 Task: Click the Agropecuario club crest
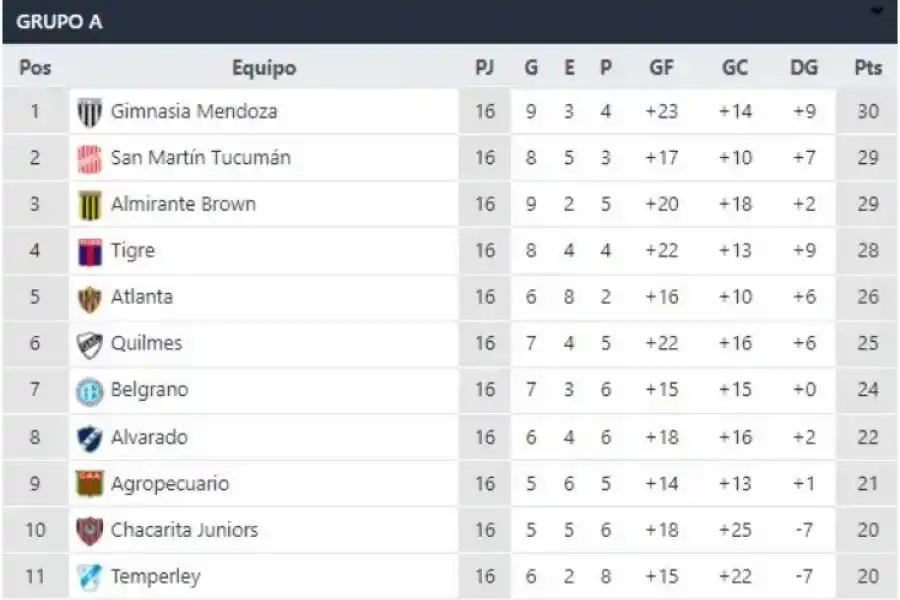pyautogui.click(x=89, y=482)
